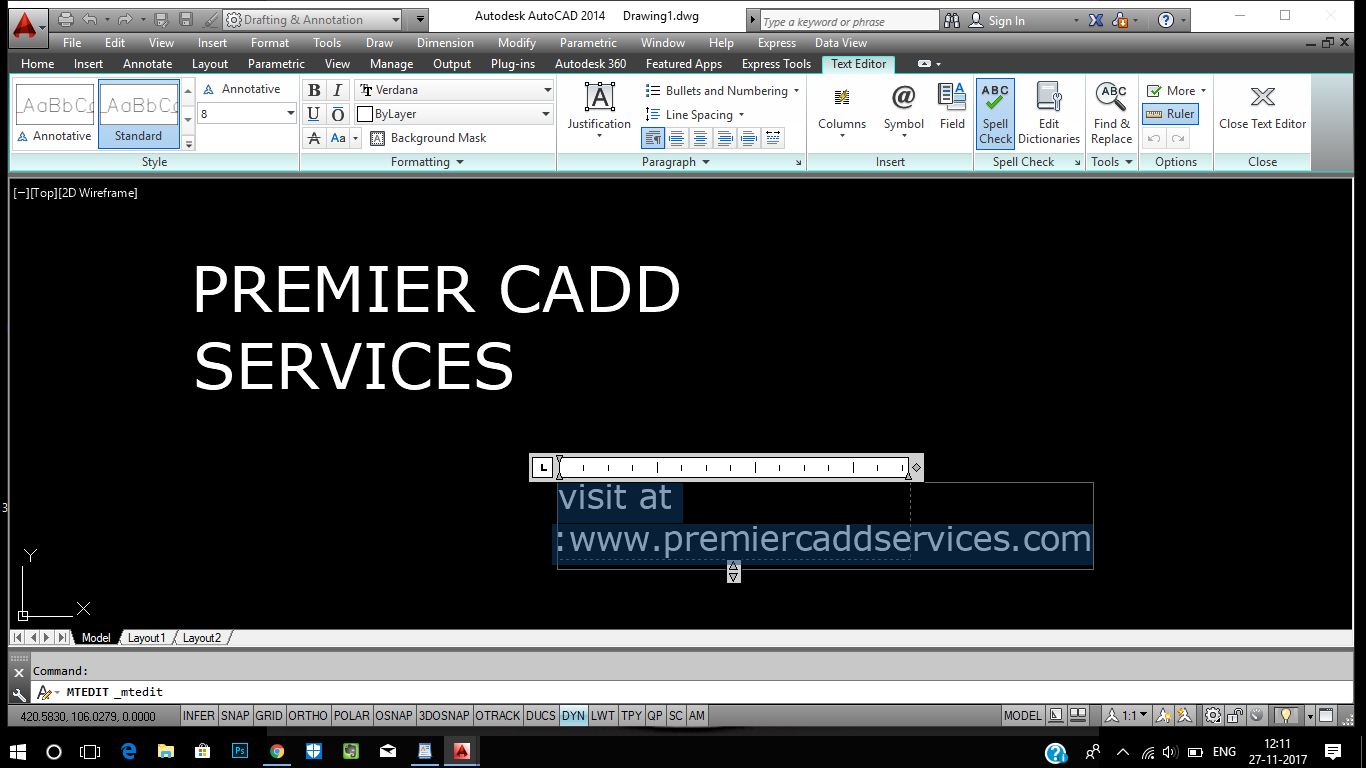Click the AutoCAD application menu logo
Image resolution: width=1366 pixels, height=768 pixels.
[29, 25]
